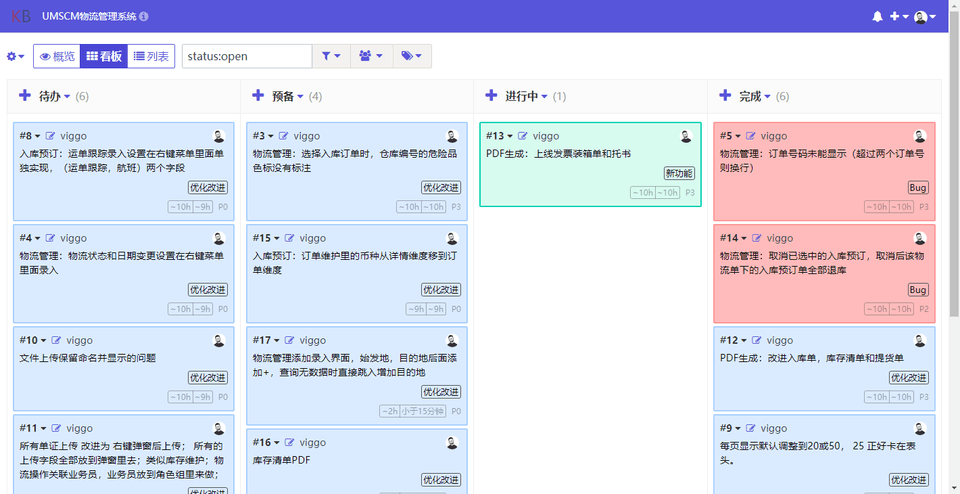Open the plus create menu in the header
The height and width of the screenshot is (494, 960).
coord(899,17)
